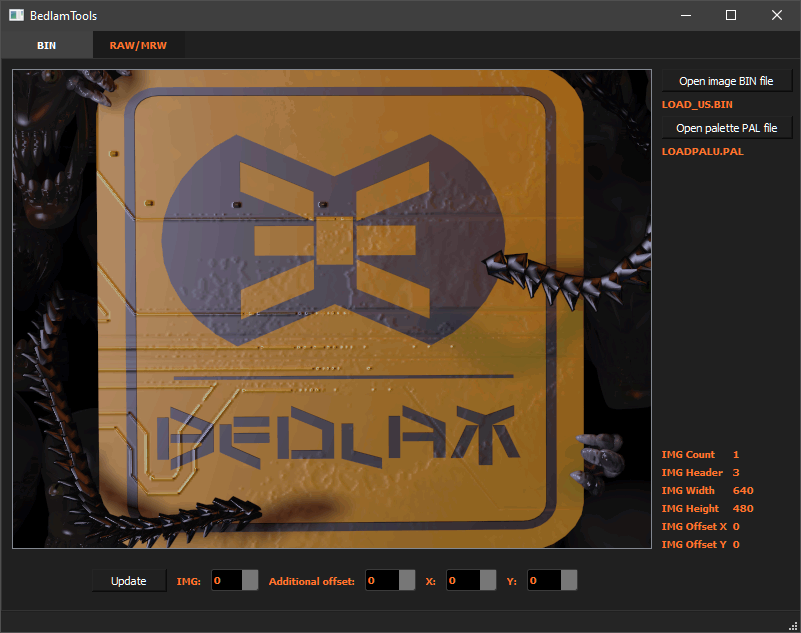Click the stepper beside Additional offset

406,580
